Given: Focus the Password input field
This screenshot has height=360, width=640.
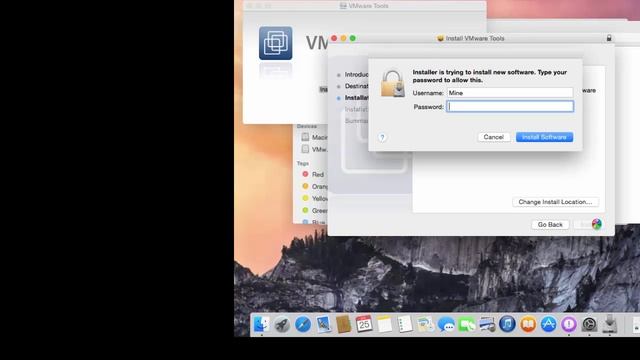Looking at the screenshot, I should coord(510,107).
